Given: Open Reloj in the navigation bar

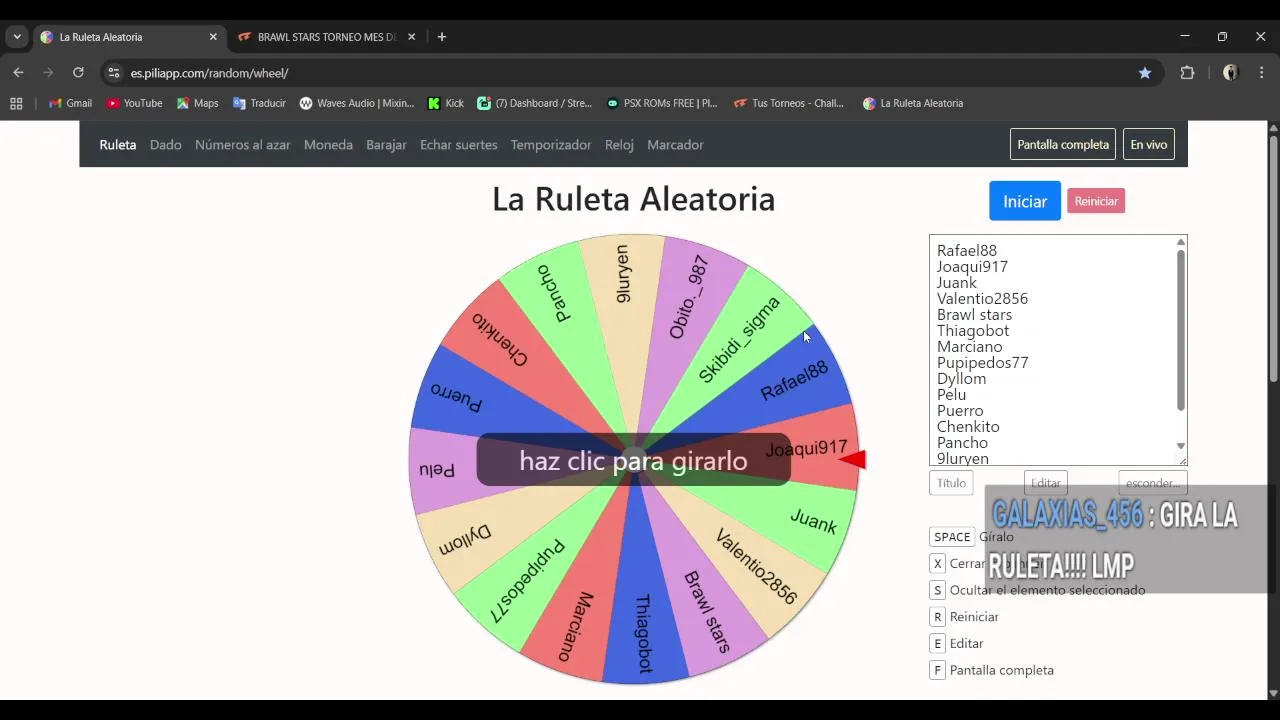Looking at the screenshot, I should (619, 145).
